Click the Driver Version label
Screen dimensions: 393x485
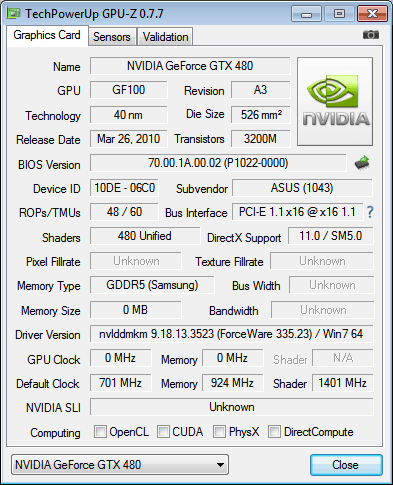[x=48, y=335]
